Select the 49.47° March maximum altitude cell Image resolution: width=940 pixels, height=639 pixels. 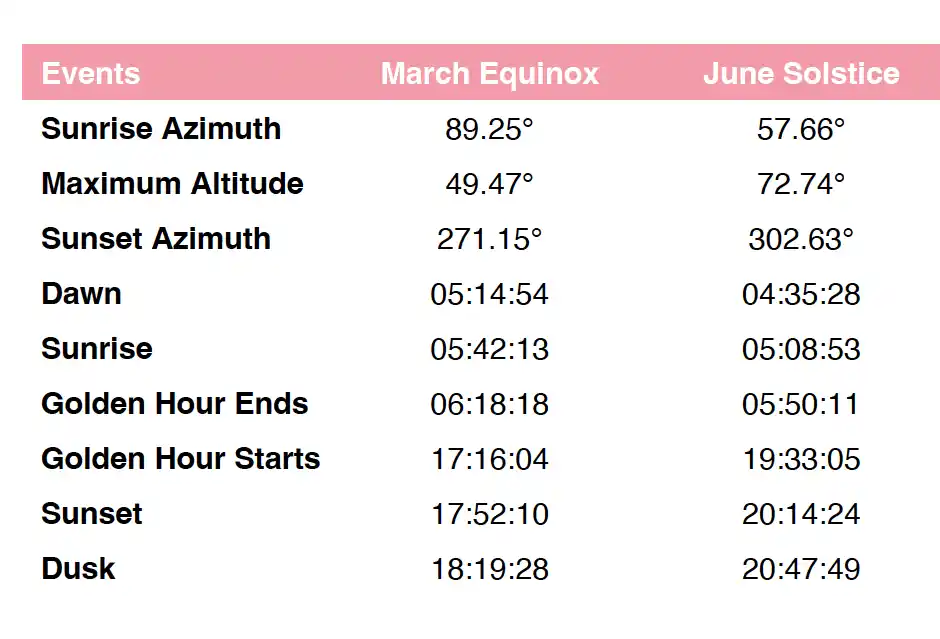(489, 185)
